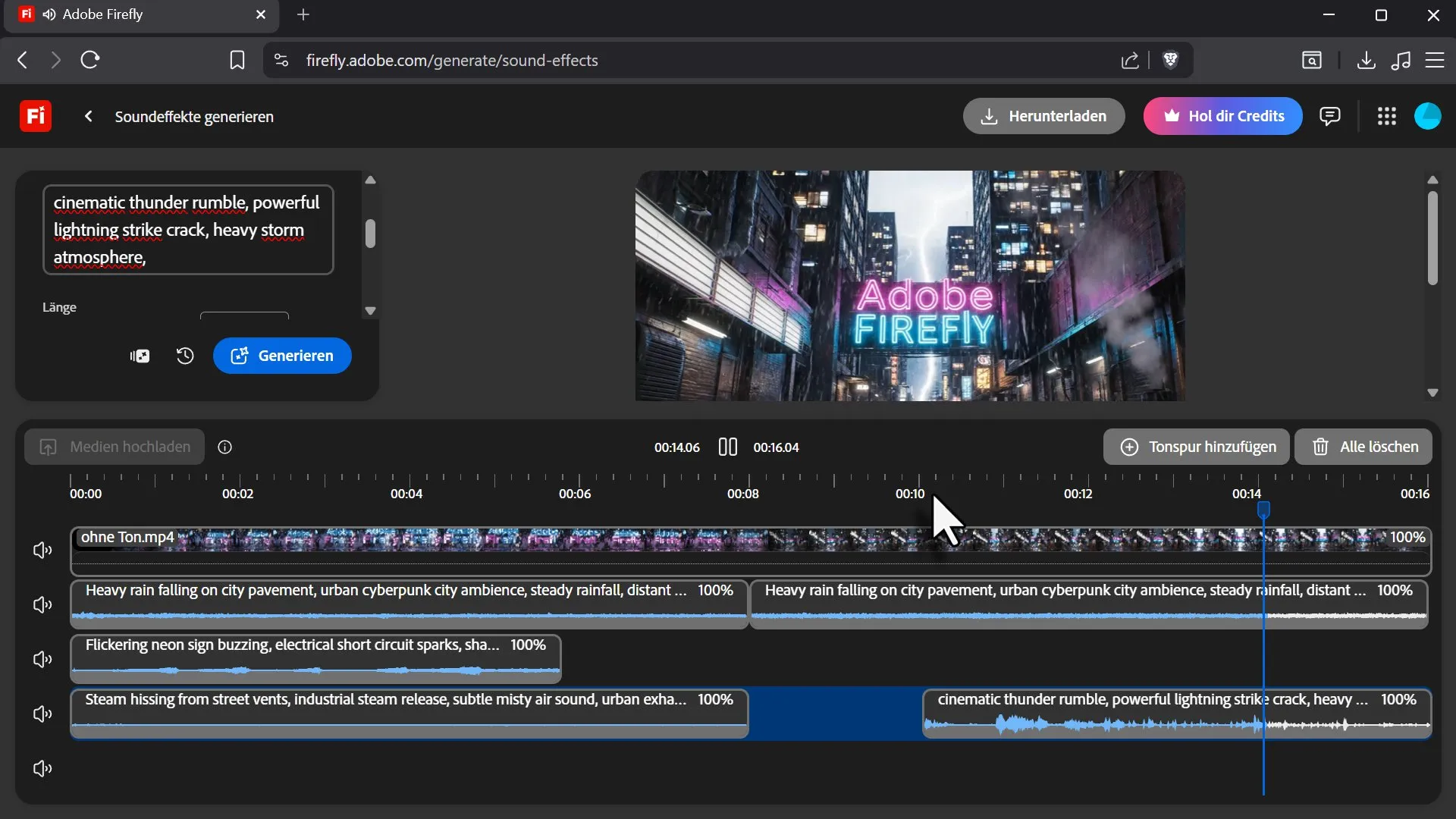Pause playback with the pause button
This screenshot has width=1456, height=819.
pyautogui.click(x=727, y=447)
